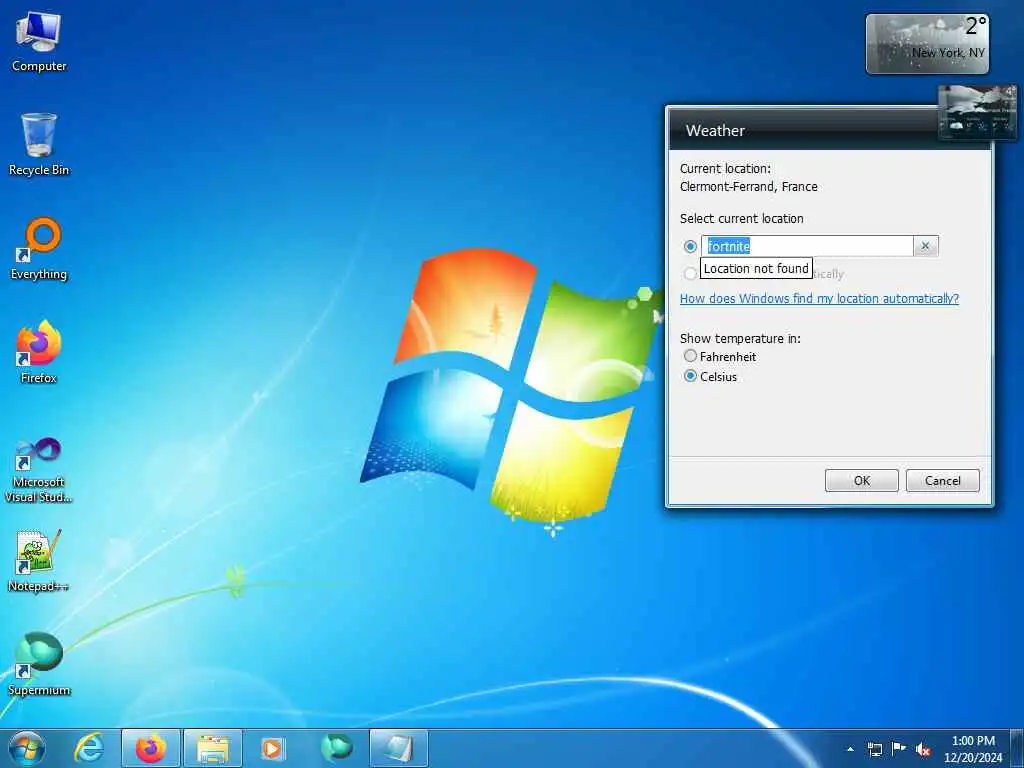Launch Internet Explorer from the taskbar
This screenshot has height=768, width=1024.
tap(89, 748)
